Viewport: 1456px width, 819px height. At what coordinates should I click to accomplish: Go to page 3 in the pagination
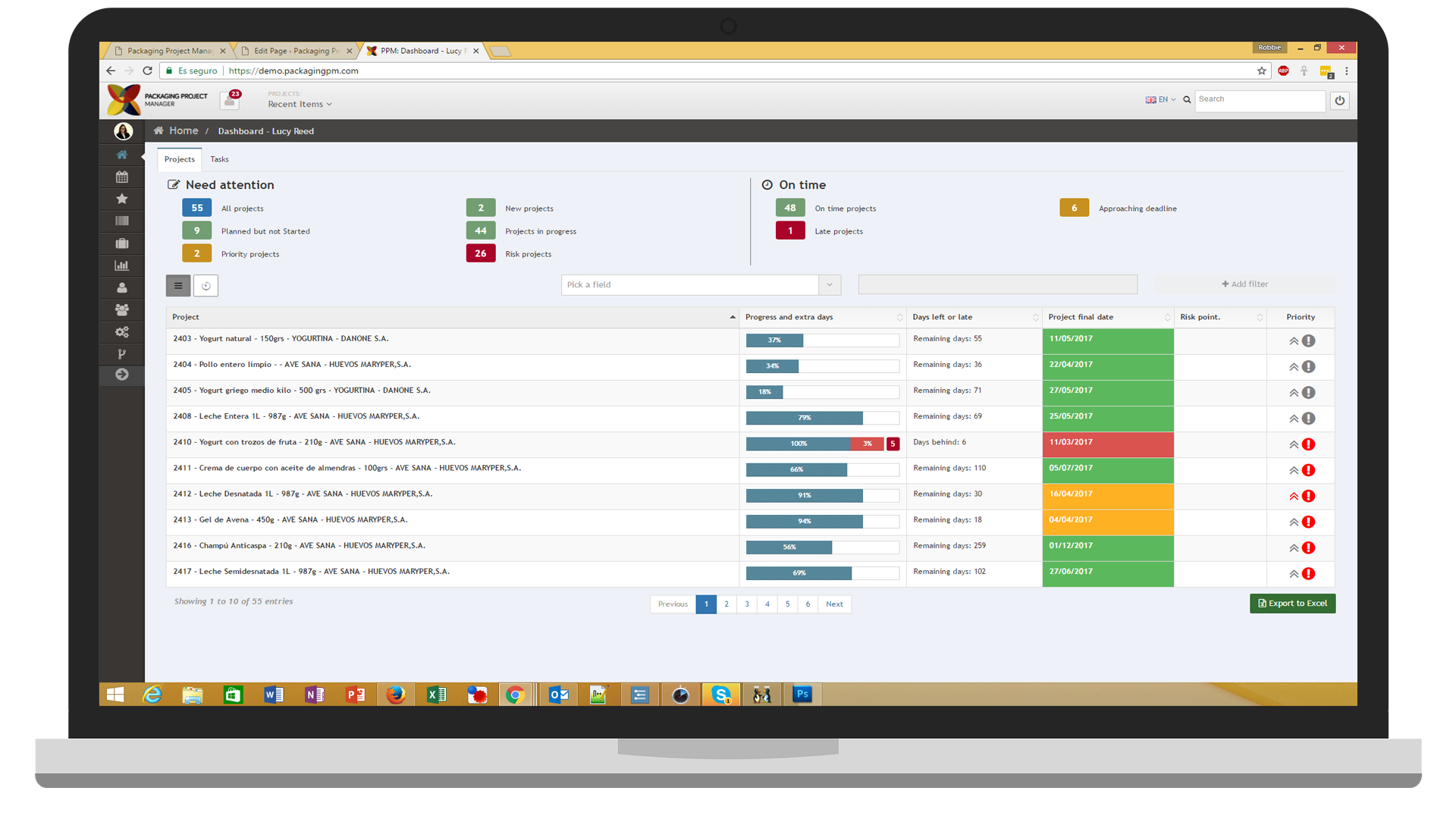pos(747,604)
